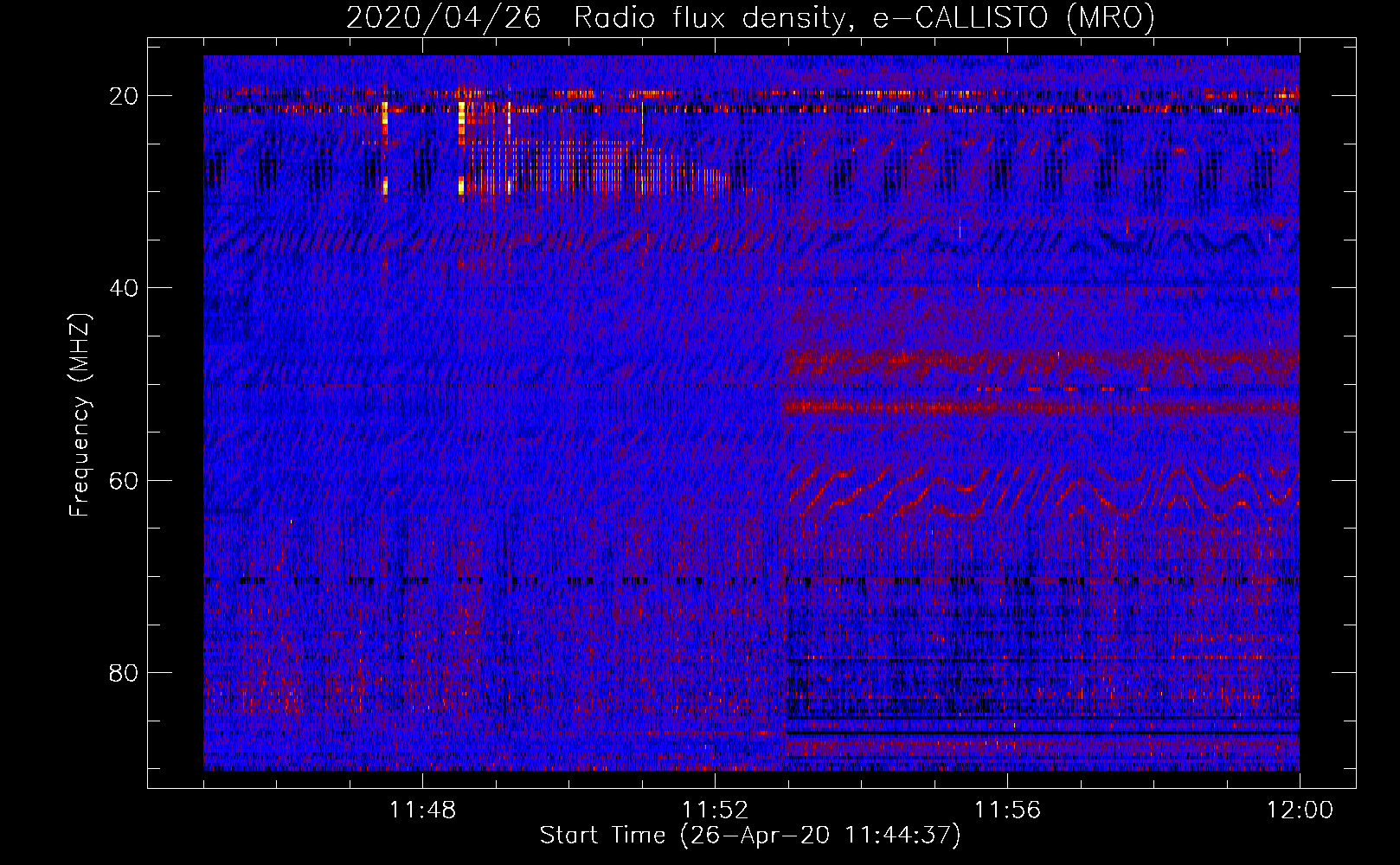Click the 11:56 time tick label

point(1007,811)
